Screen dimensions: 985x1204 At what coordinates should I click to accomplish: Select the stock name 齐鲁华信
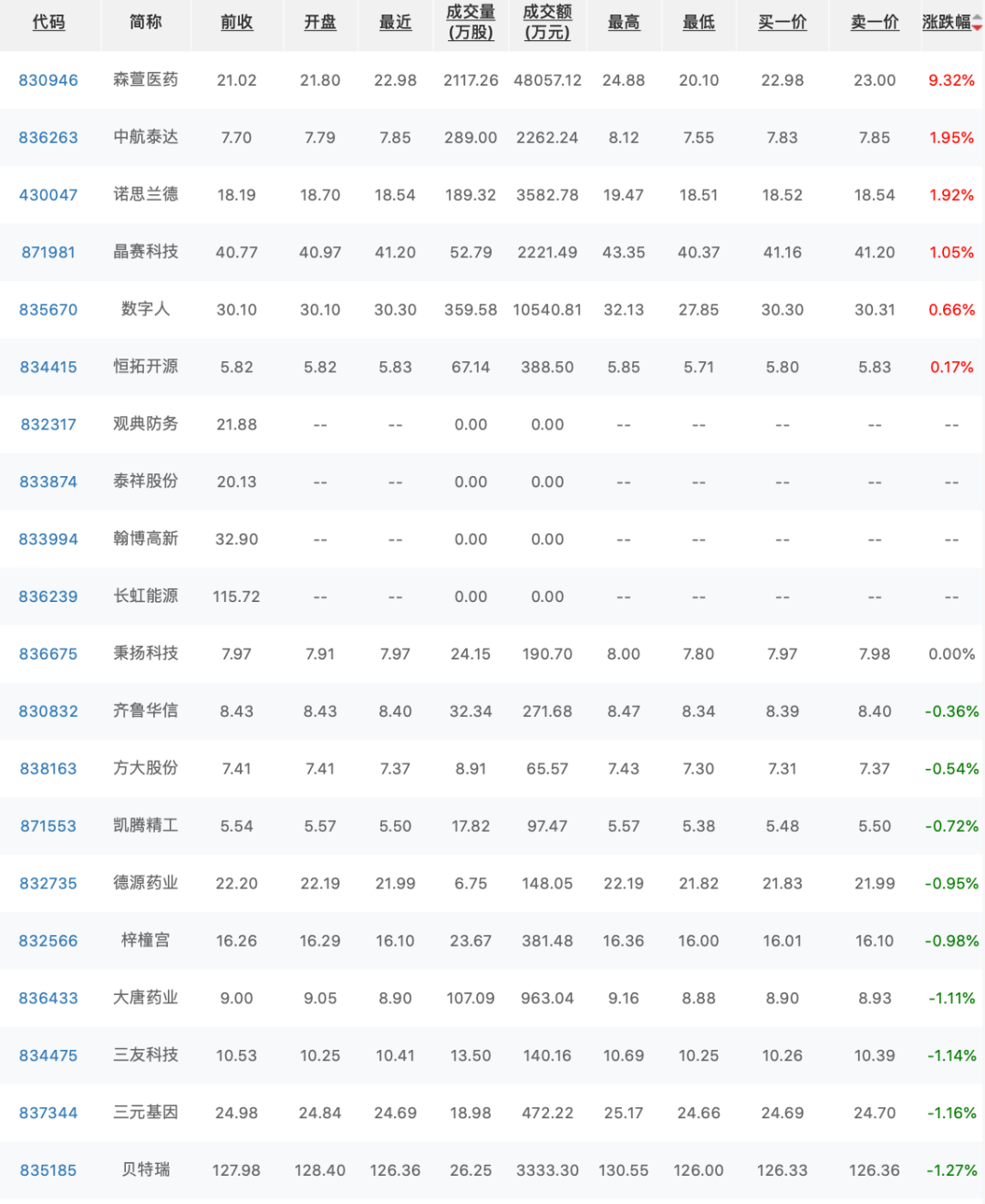coord(146,711)
